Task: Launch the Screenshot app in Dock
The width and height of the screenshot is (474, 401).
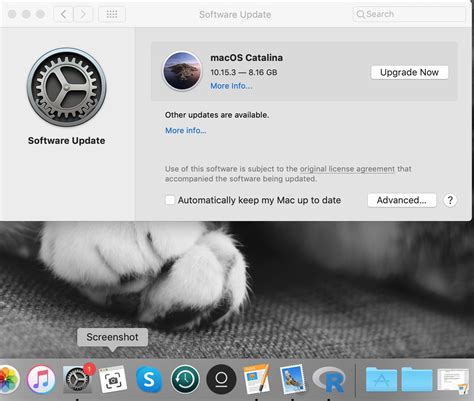Action: click(x=113, y=380)
